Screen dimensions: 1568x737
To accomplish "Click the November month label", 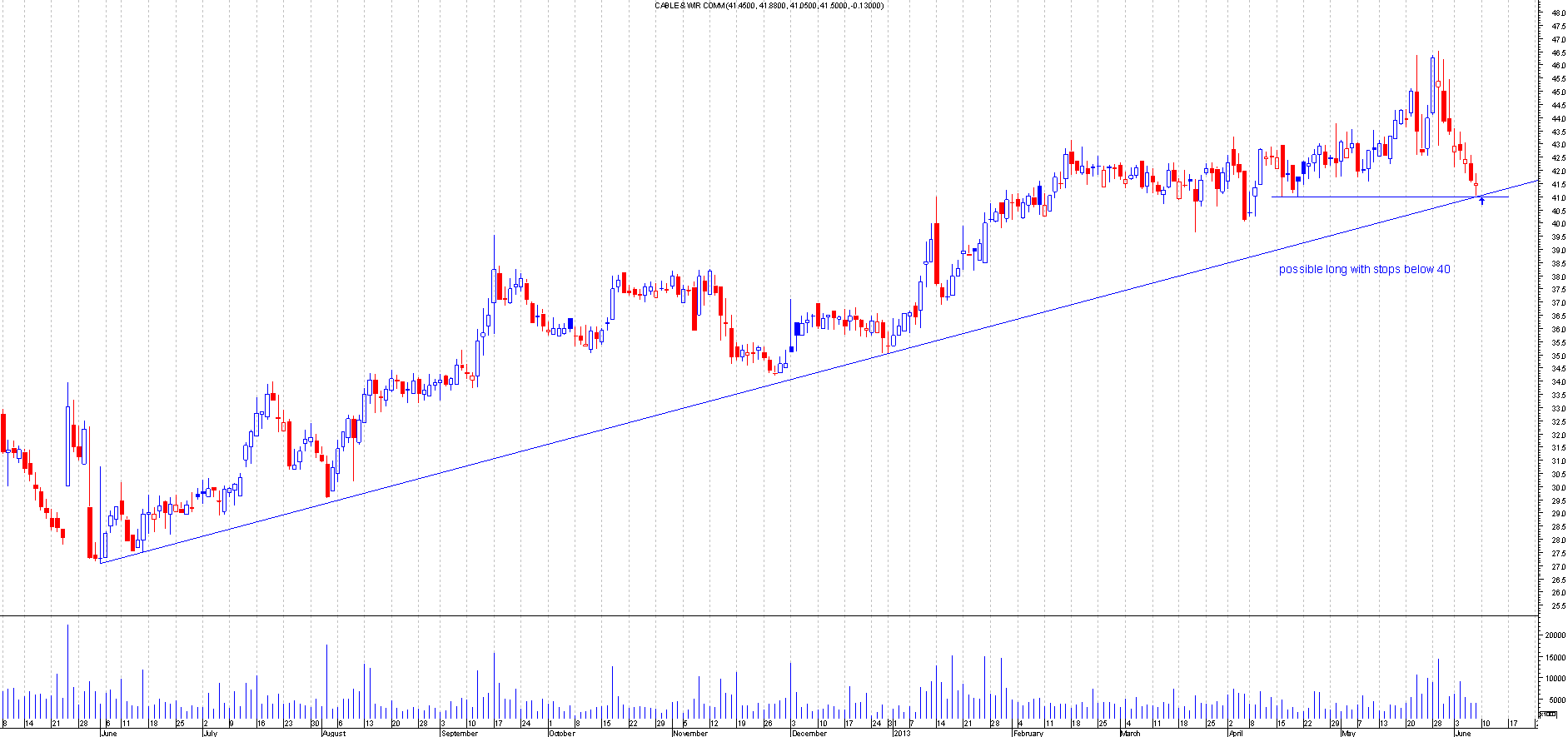I will point(689,733).
